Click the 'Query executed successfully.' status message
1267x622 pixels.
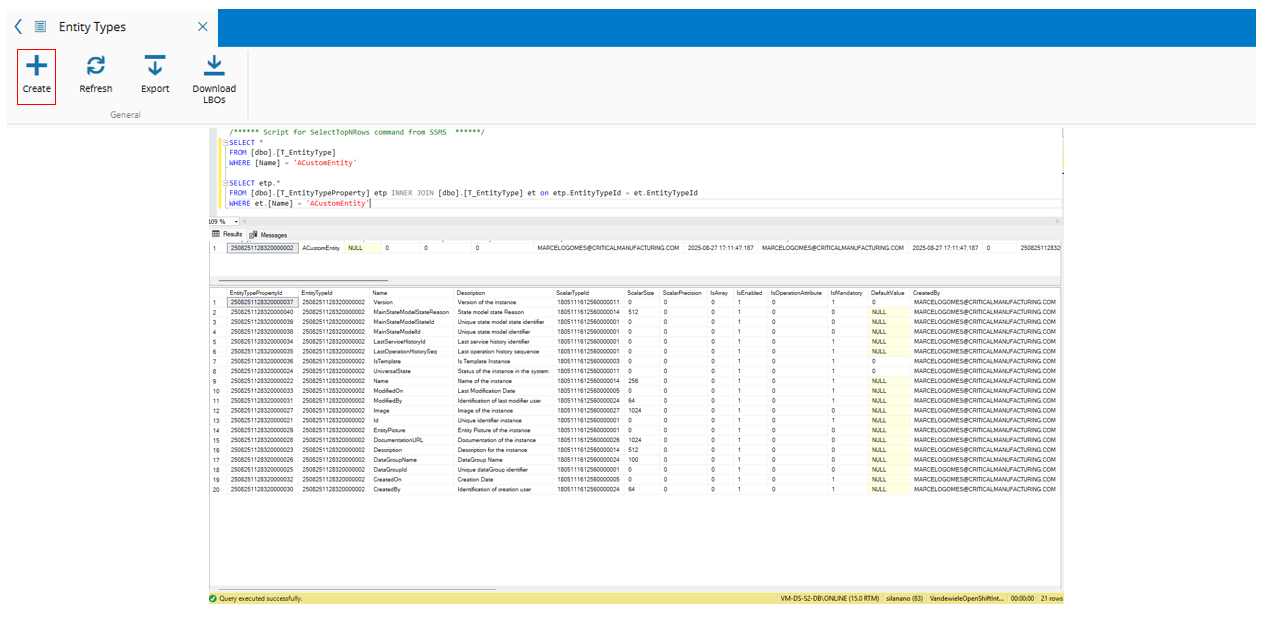tap(260, 598)
